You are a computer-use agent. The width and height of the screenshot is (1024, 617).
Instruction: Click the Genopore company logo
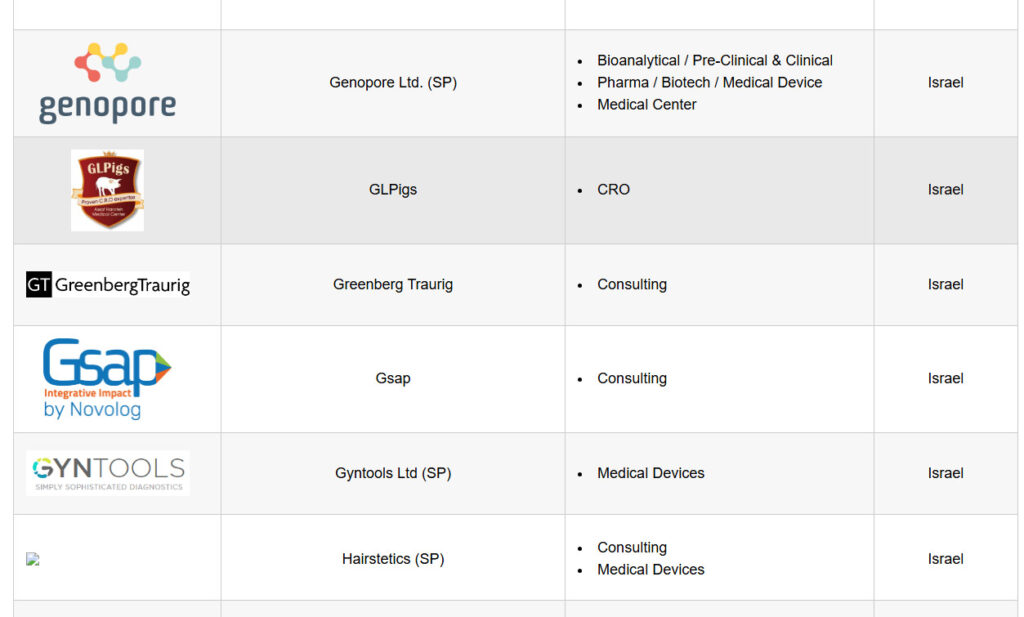point(108,83)
